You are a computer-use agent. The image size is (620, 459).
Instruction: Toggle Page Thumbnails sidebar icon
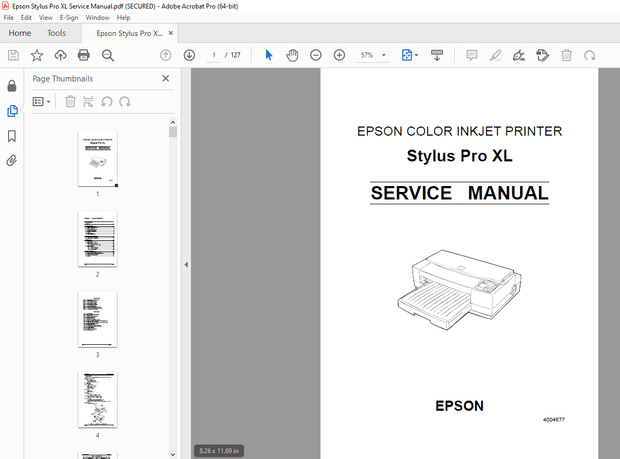(x=12, y=111)
